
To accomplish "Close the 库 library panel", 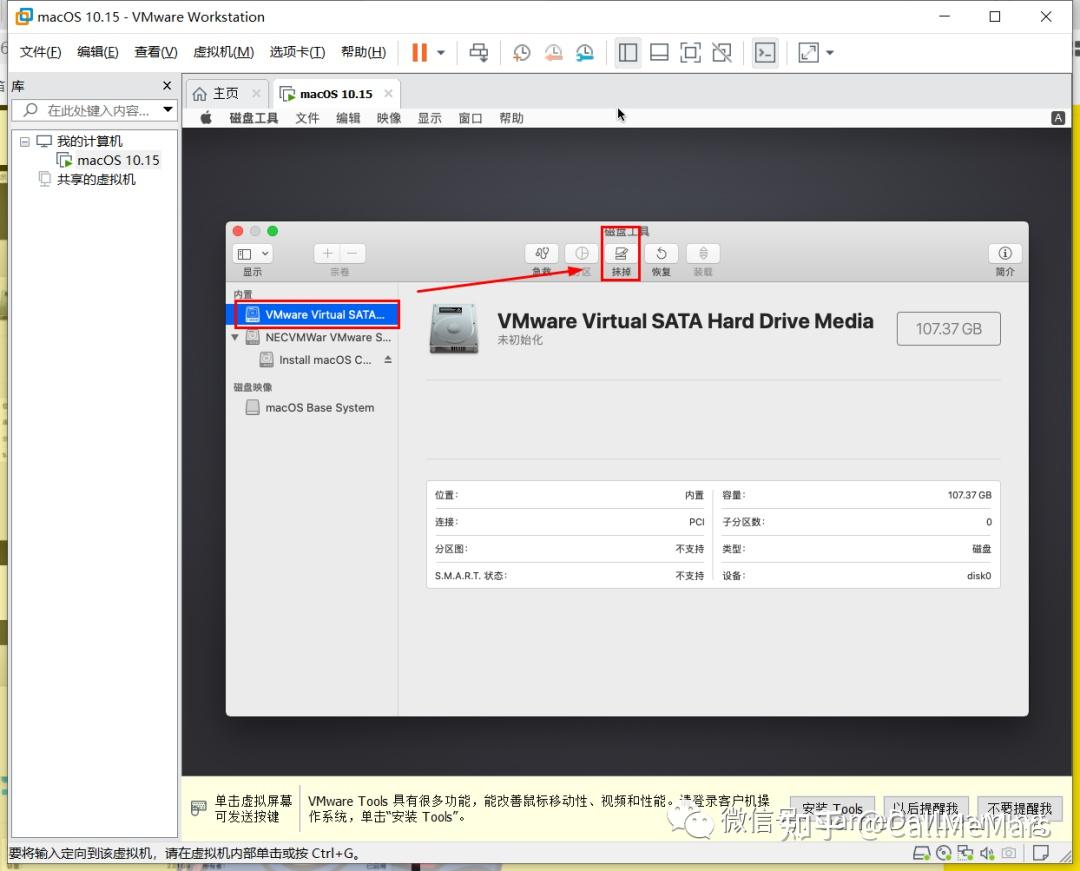I will [167, 85].
